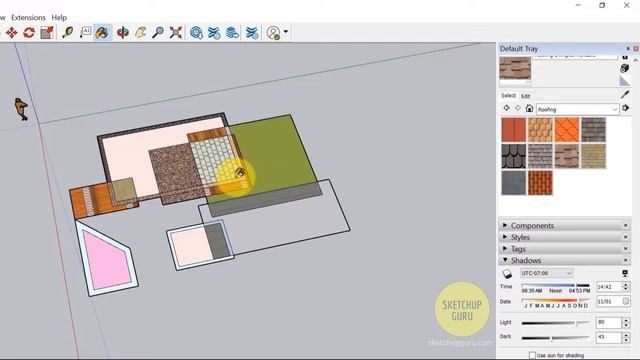Enable Use sun for shading checkbox
The width and height of the screenshot is (640, 360).
532,355
